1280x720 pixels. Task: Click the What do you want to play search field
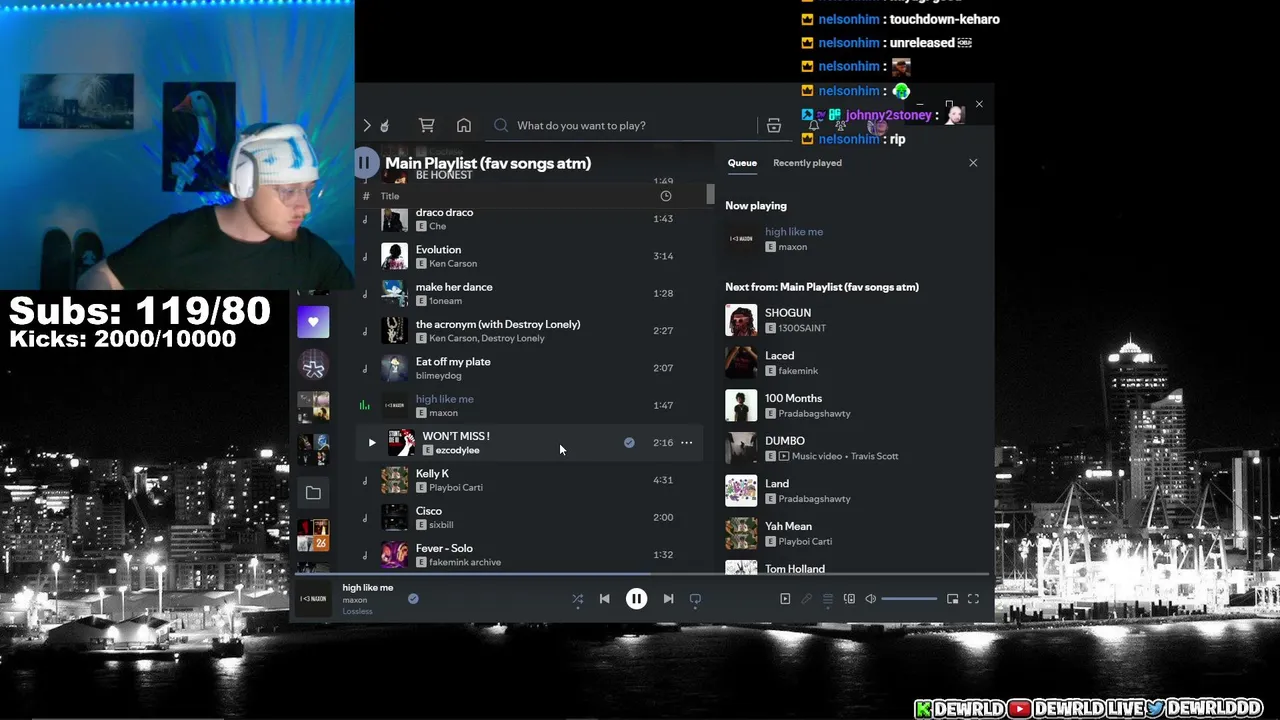click(620, 125)
